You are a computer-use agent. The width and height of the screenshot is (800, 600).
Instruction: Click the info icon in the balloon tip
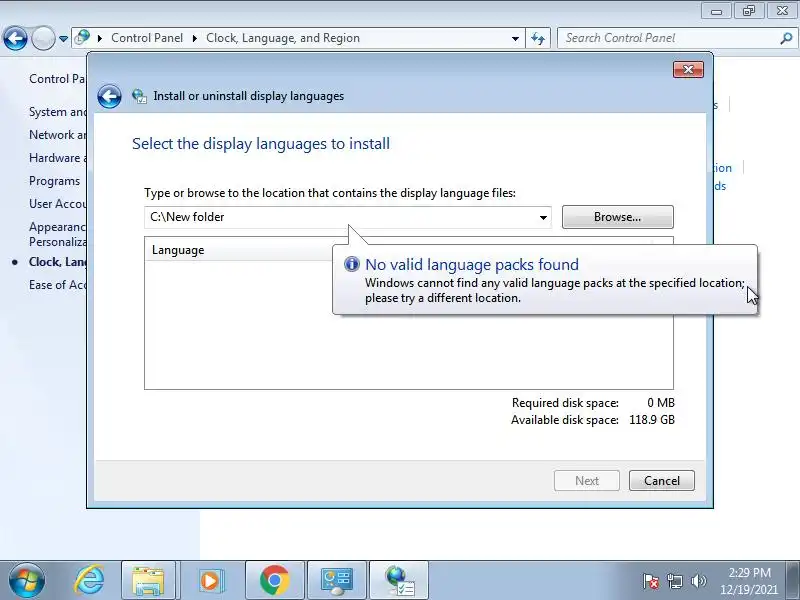point(352,264)
